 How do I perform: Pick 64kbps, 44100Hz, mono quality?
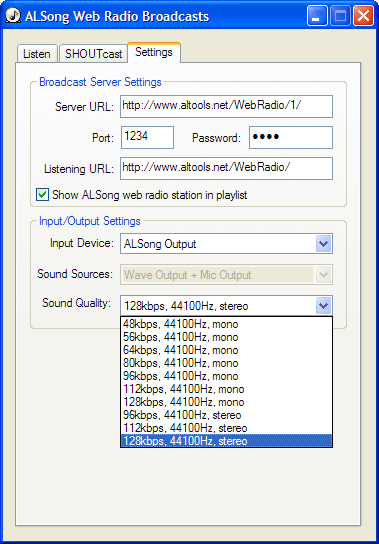point(226,350)
